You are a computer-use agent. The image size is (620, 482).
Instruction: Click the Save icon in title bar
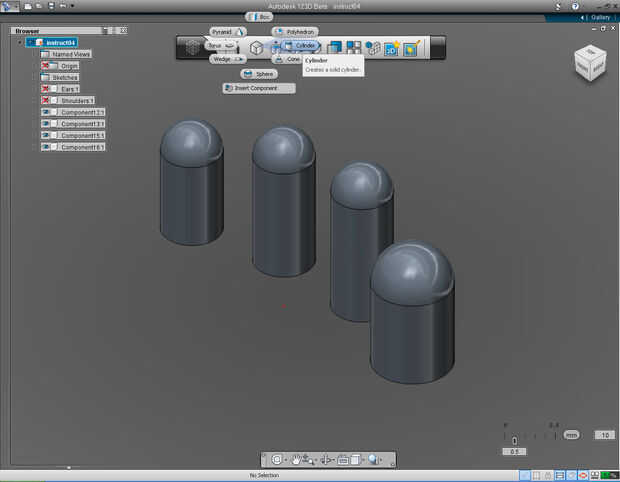(51, 6)
